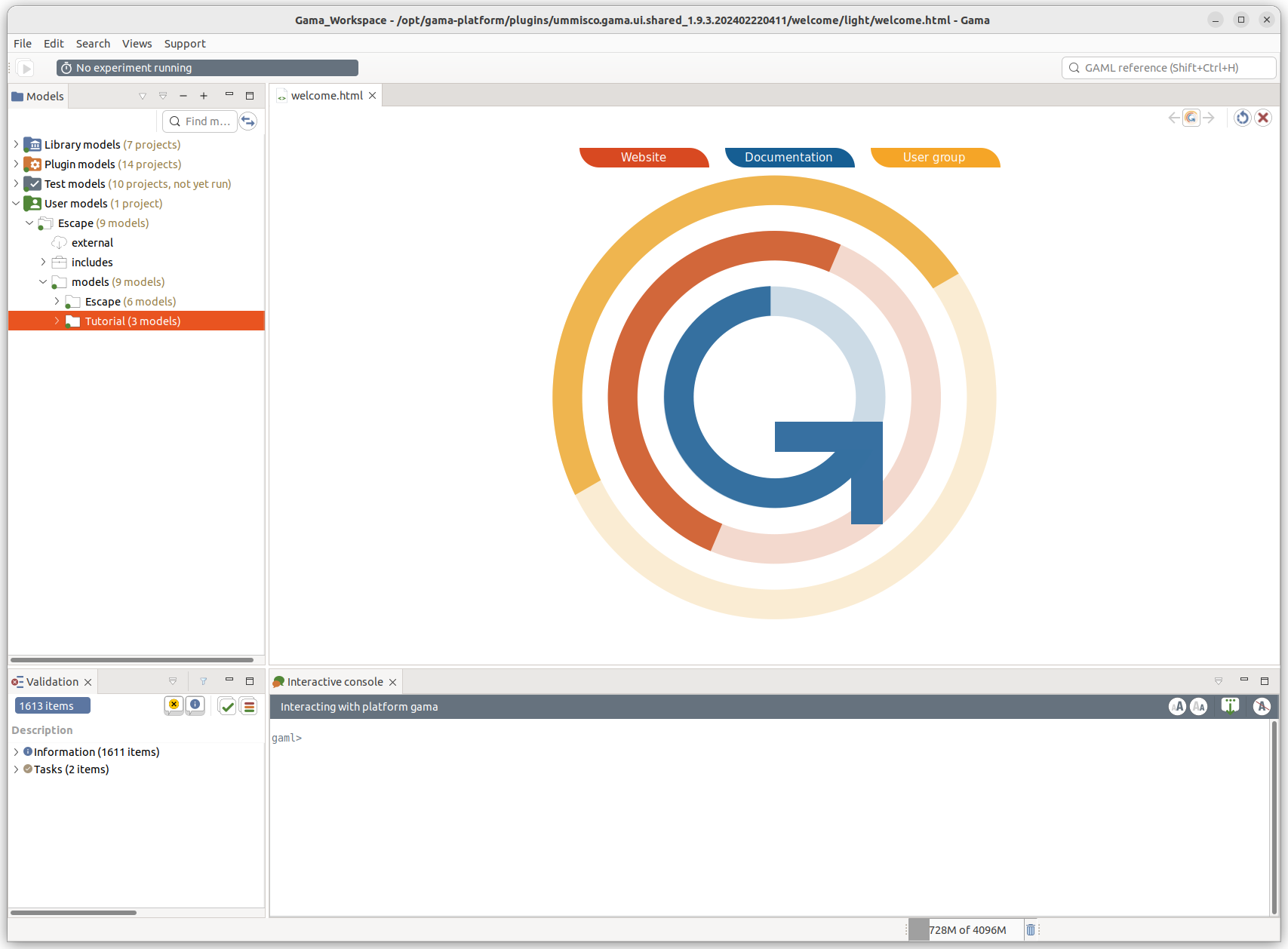1288x949 pixels.
Task: Toggle information markers display in Validation
Action: (x=195, y=705)
